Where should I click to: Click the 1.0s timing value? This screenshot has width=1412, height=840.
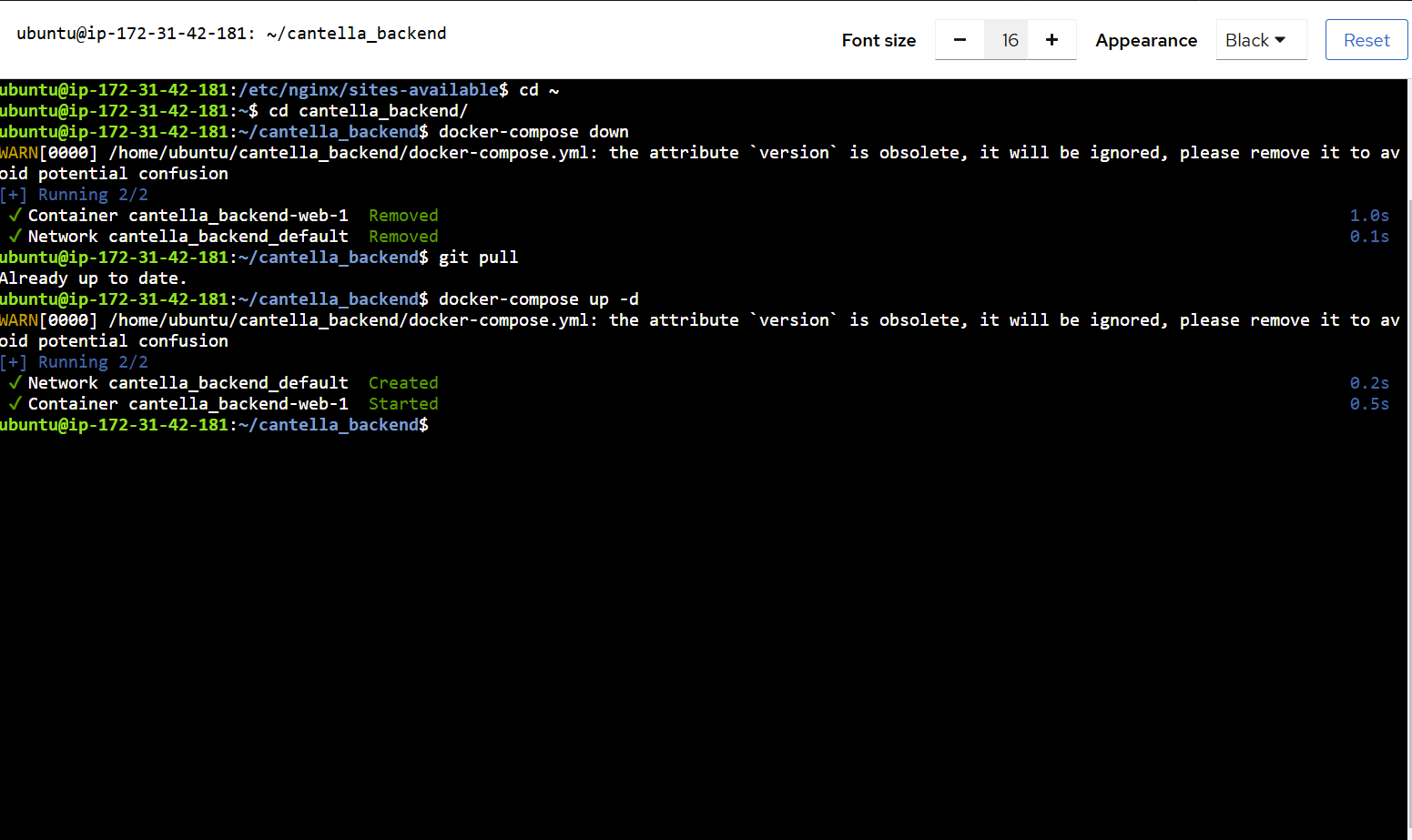point(1369,216)
